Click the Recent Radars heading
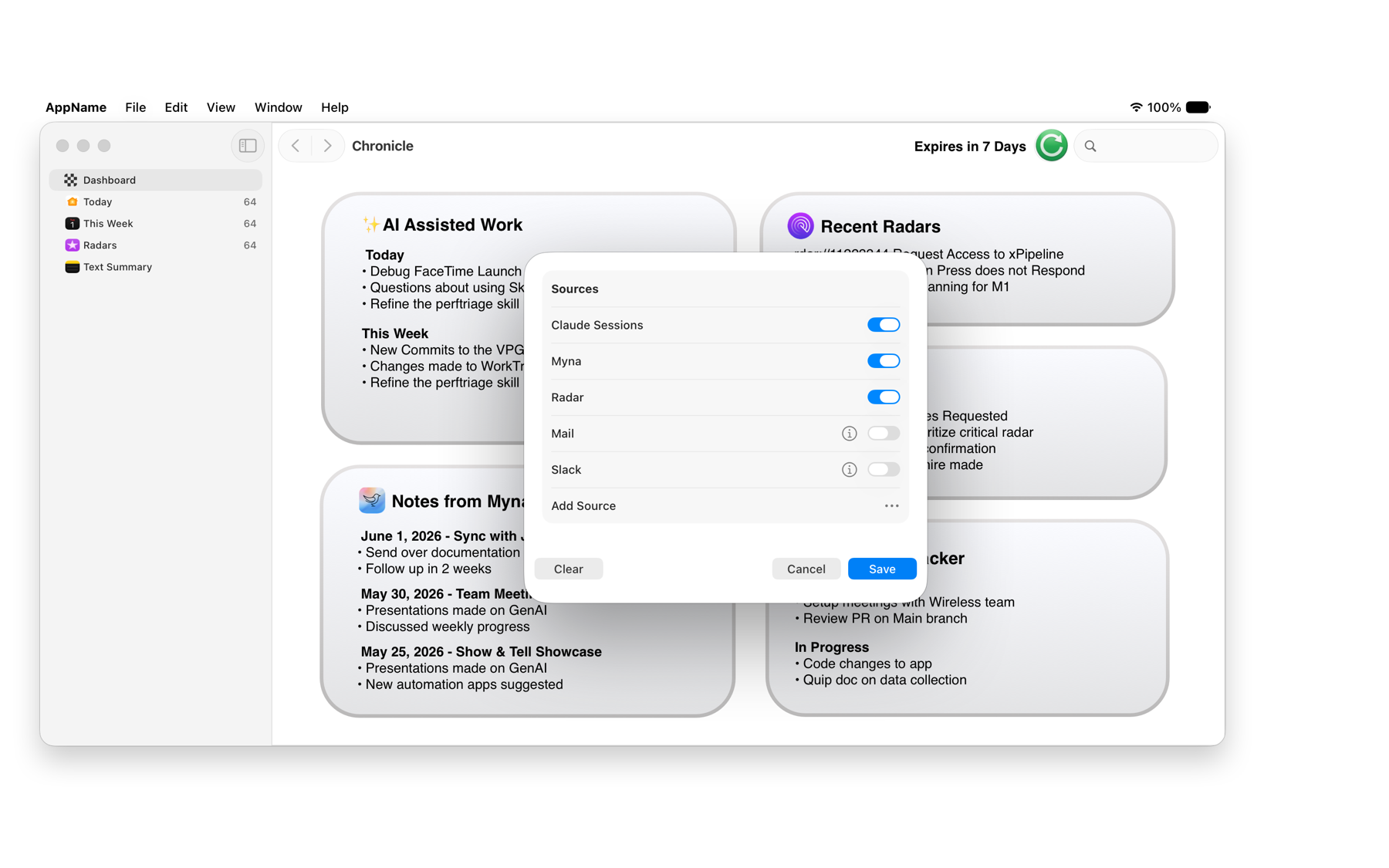Viewport: 1389px width, 868px height. [880, 226]
